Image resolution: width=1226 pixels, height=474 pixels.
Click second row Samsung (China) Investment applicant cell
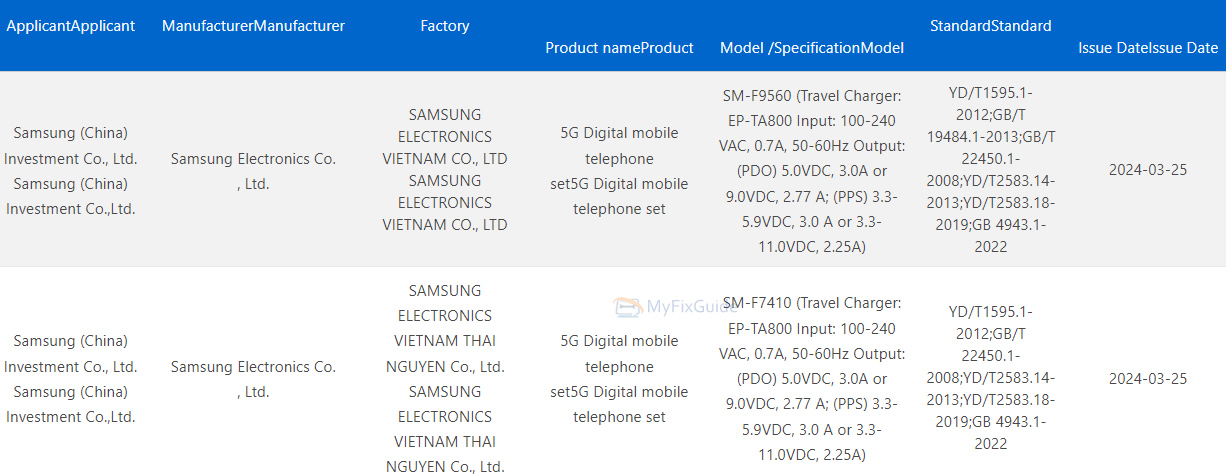tap(70, 379)
